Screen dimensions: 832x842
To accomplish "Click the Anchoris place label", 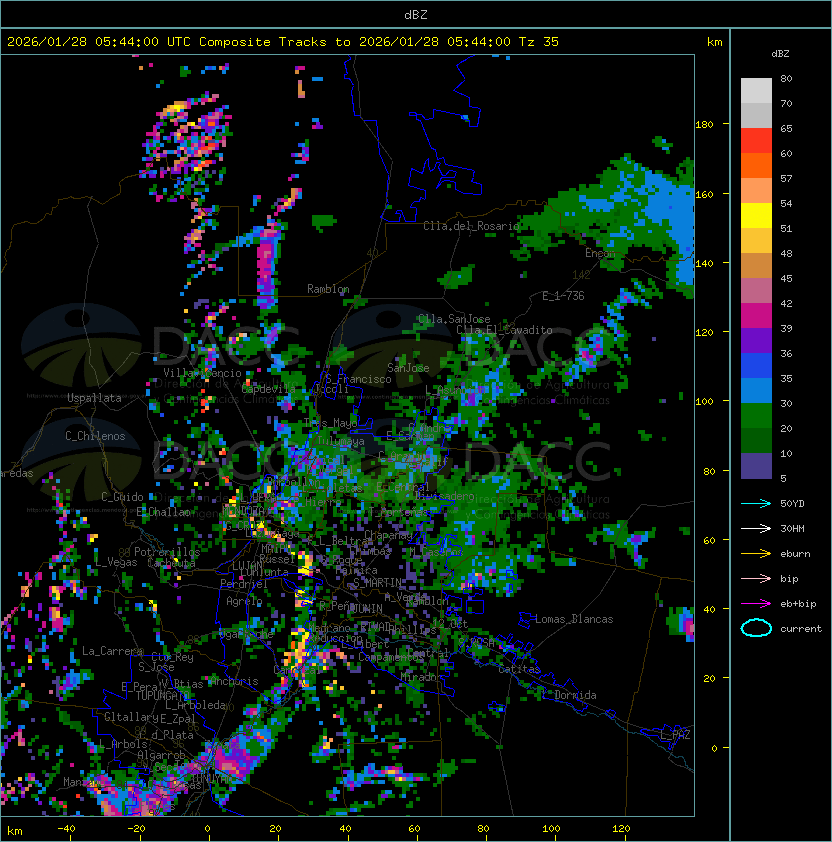I will 234,681.
